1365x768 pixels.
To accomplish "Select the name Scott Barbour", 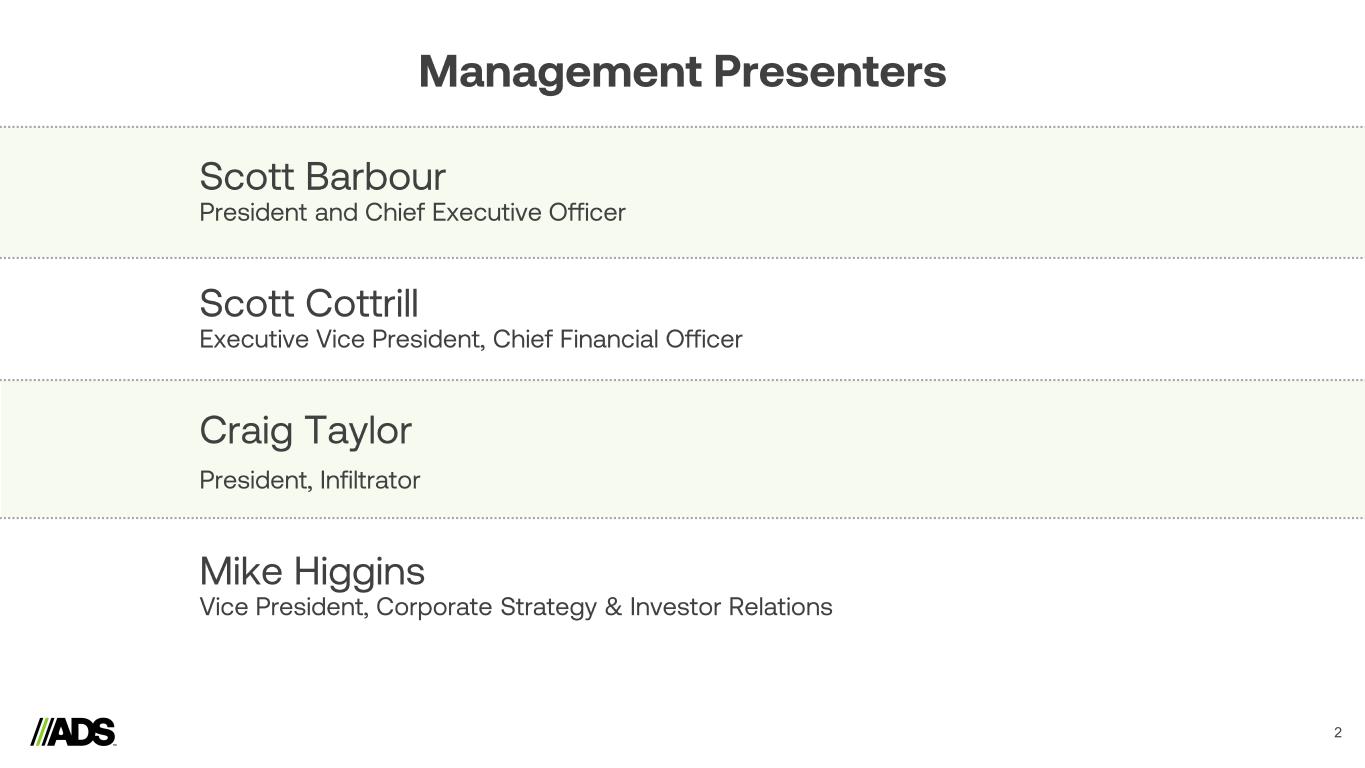I will (322, 177).
